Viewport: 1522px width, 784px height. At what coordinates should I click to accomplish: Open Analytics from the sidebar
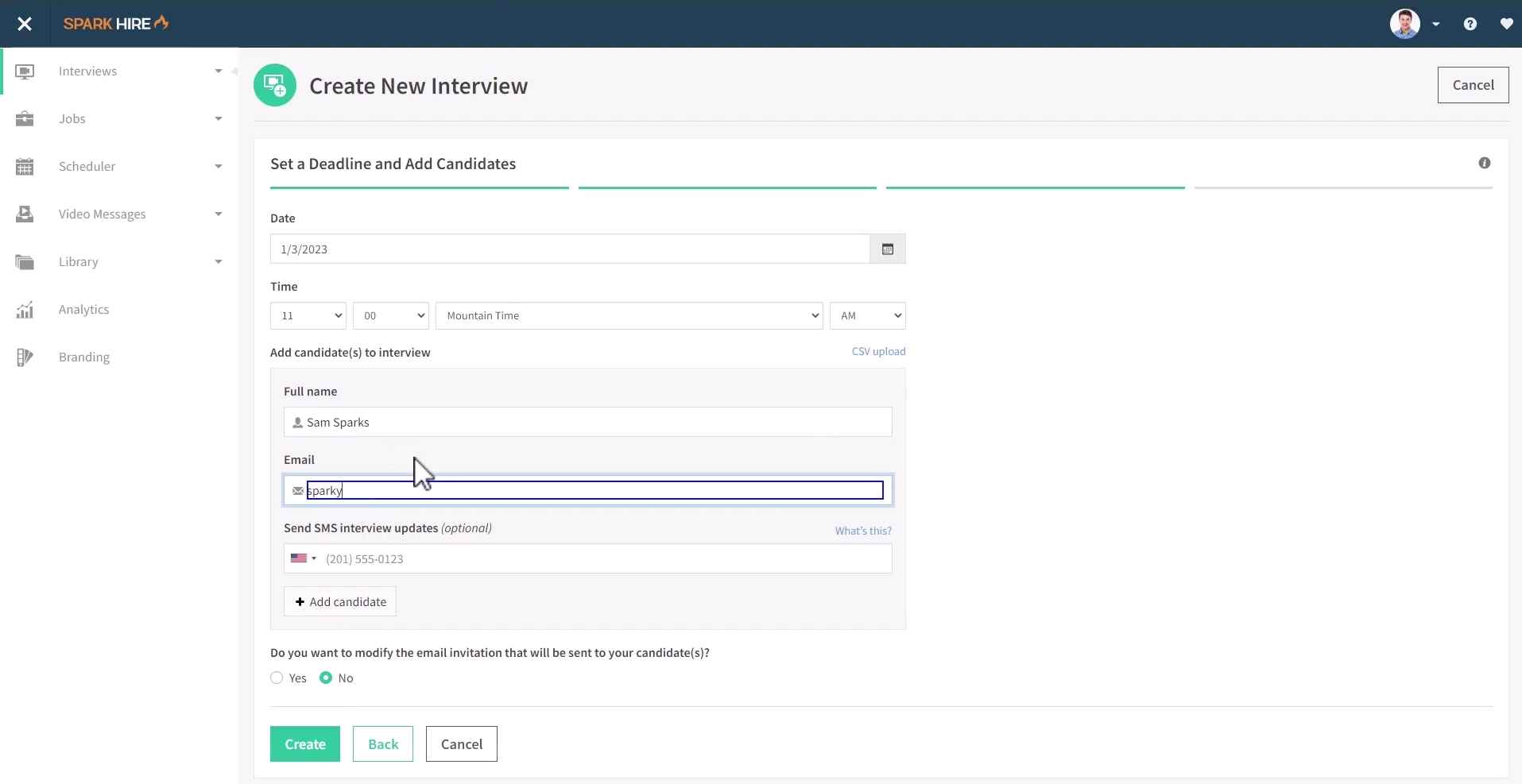83,310
